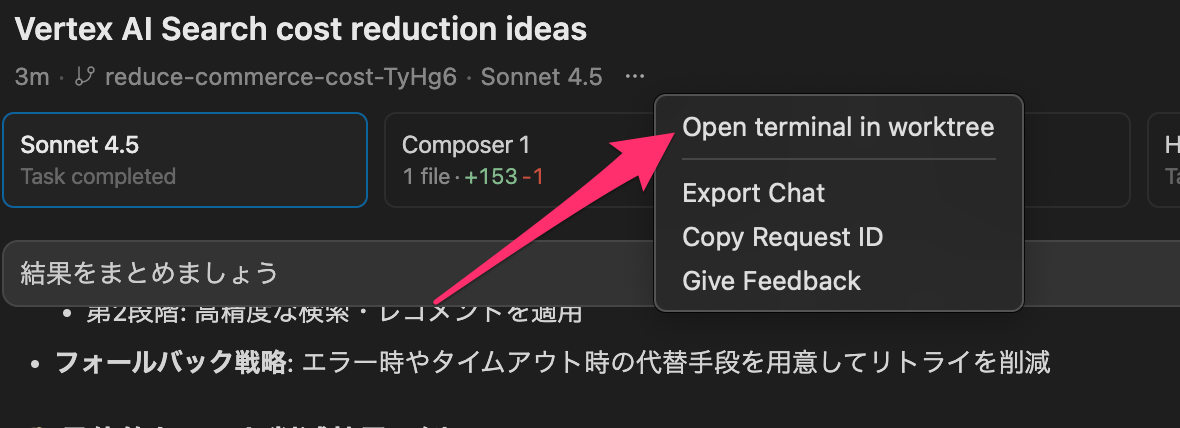Screen dimensions: 1180x428
Task: Click the Vertex AI Search chat title
Action: (301, 29)
